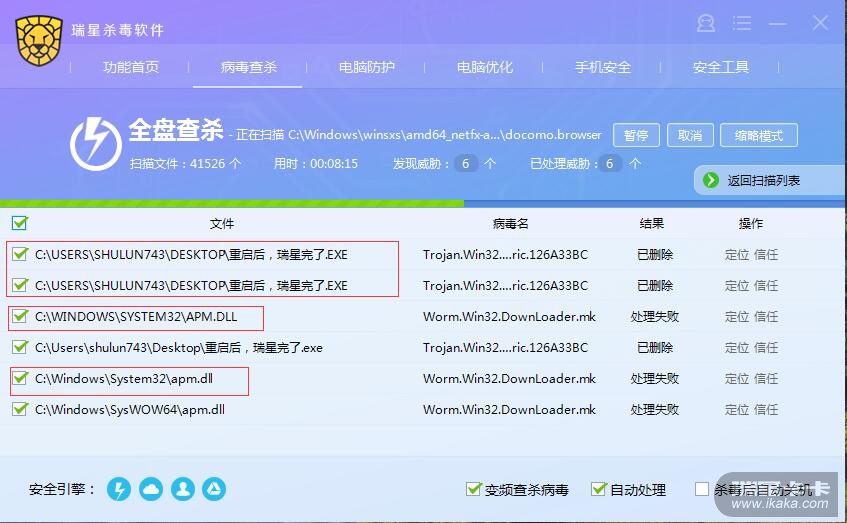Viewport: 847px width, 523px height.
Task: Select the triangle security engine icon
Action: (x=214, y=490)
